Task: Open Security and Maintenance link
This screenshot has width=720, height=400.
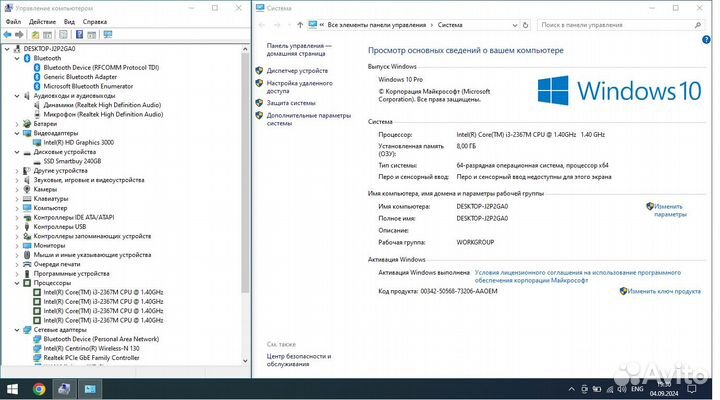Action: coord(299,360)
